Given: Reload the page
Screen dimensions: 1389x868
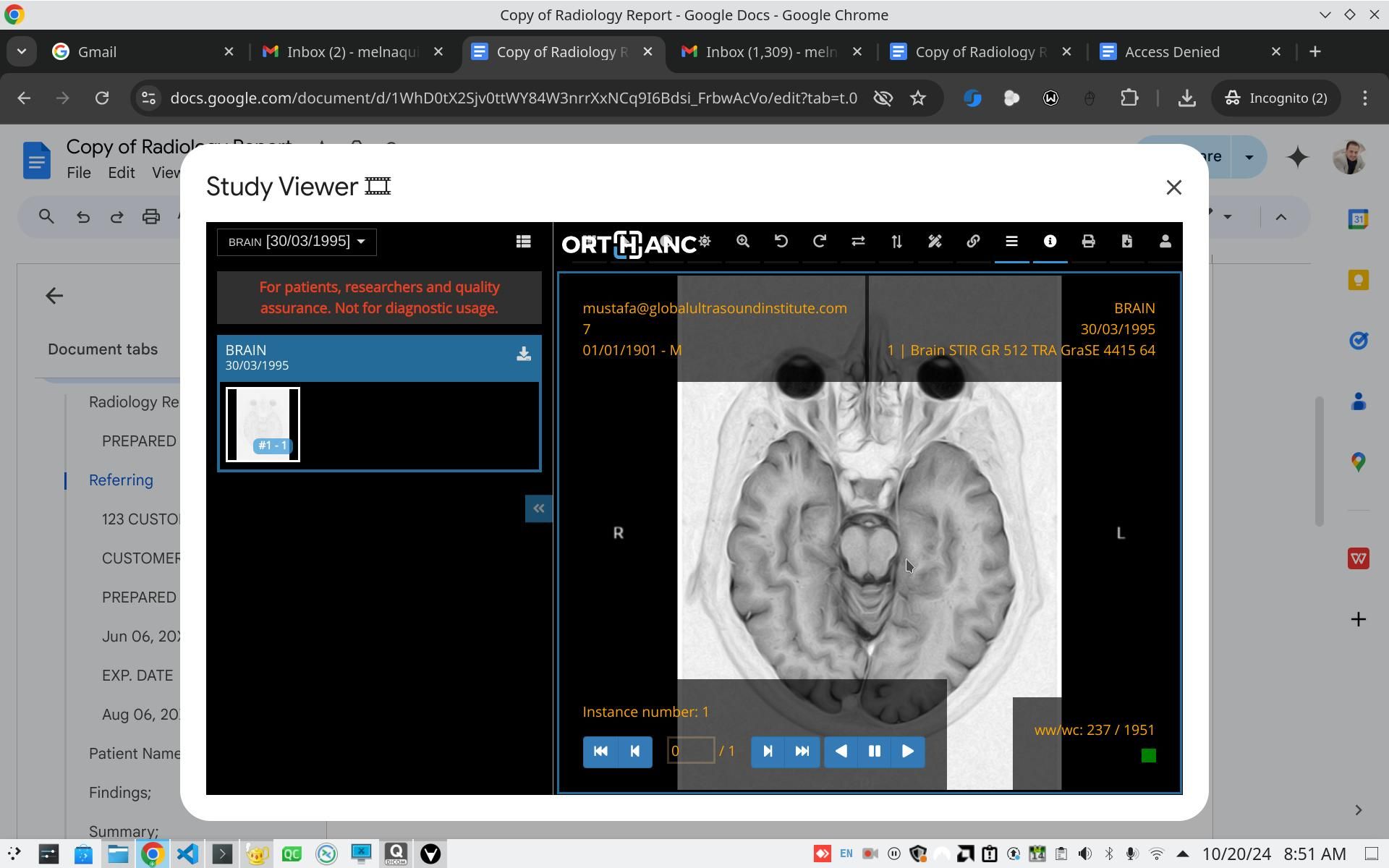Looking at the screenshot, I should point(102,98).
